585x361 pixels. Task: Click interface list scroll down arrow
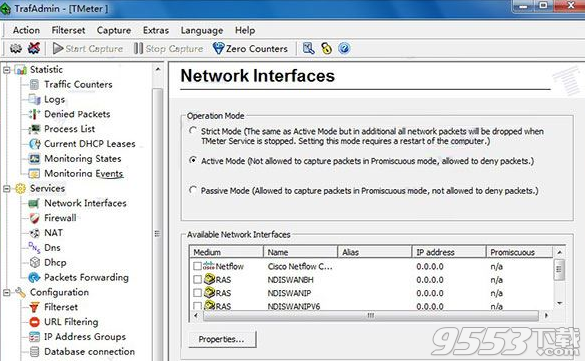(559, 303)
